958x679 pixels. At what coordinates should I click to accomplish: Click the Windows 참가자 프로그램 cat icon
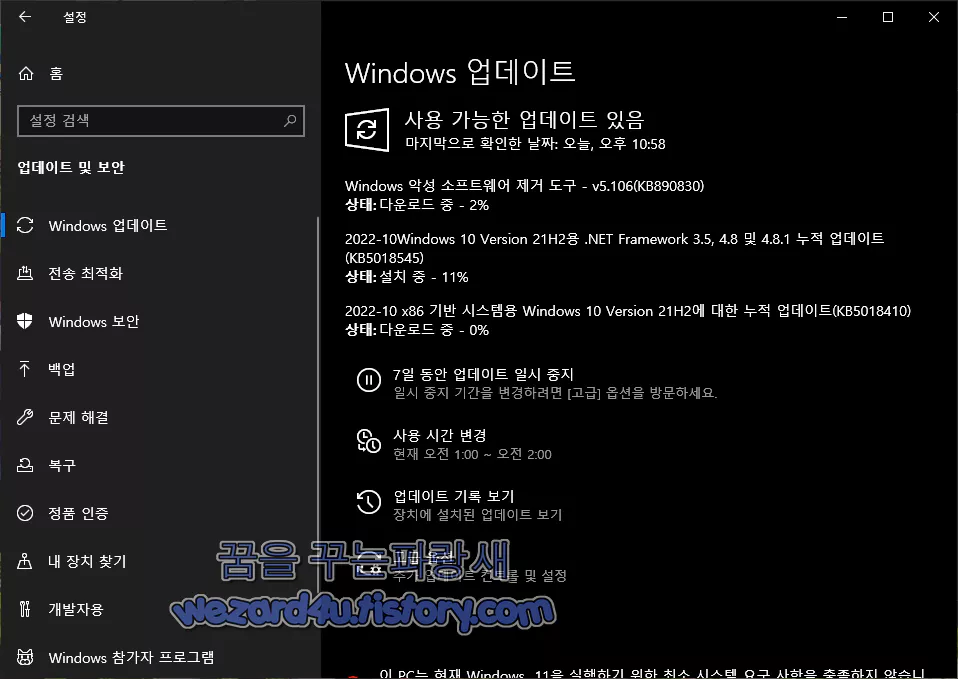25,657
